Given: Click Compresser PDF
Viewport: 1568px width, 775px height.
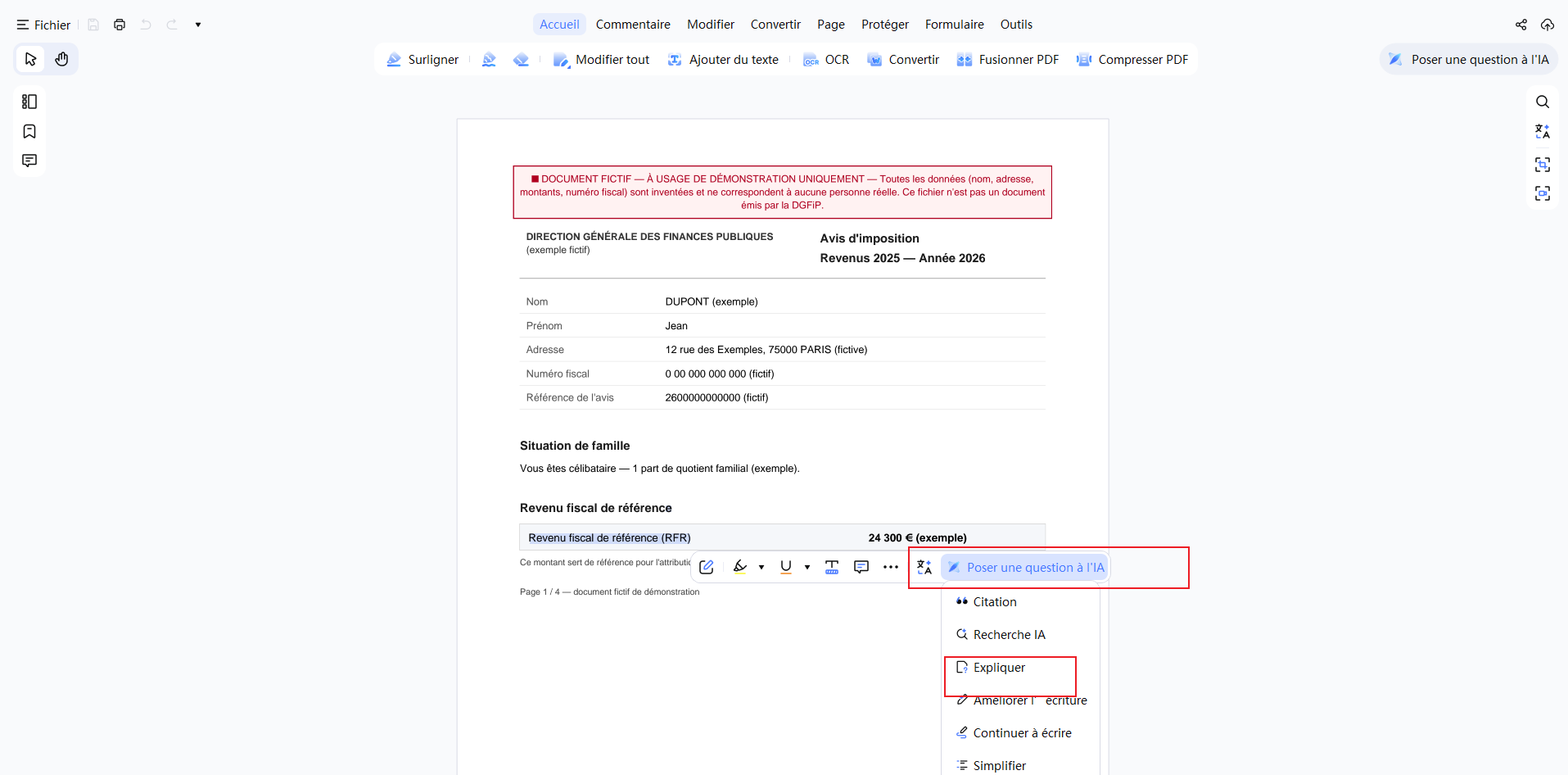Looking at the screenshot, I should (x=1132, y=60).
